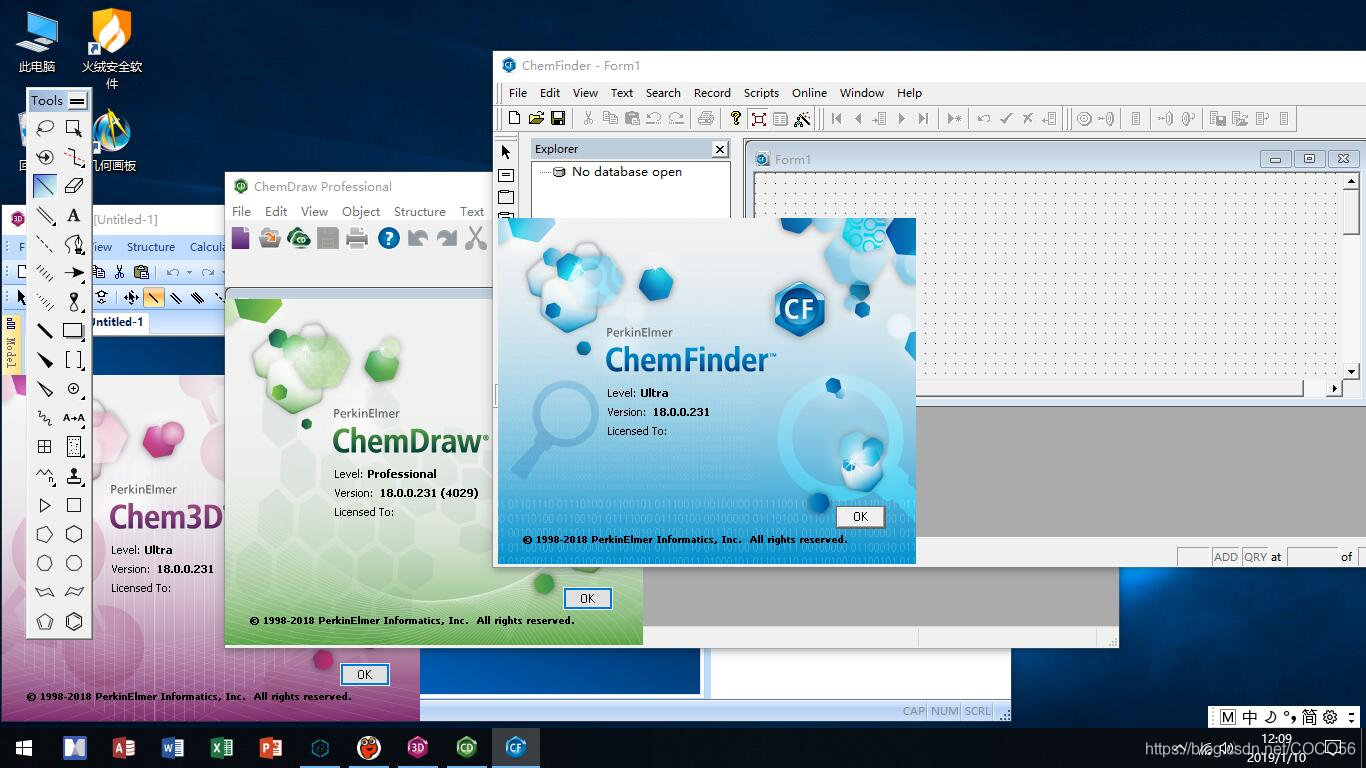Click Save disk icon in ChemFinder toolbar
The width and height of the screenshot is (1366, 768).
click(x=558, y=119)
